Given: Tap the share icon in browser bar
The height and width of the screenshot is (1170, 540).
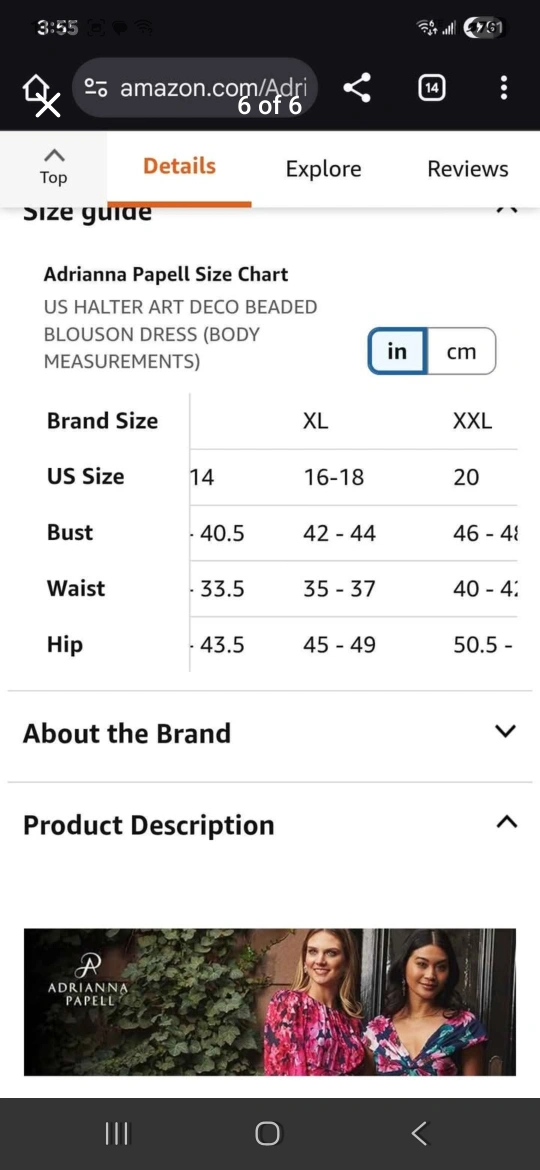Looking at the screenshot, I should [x=357, y=88].
